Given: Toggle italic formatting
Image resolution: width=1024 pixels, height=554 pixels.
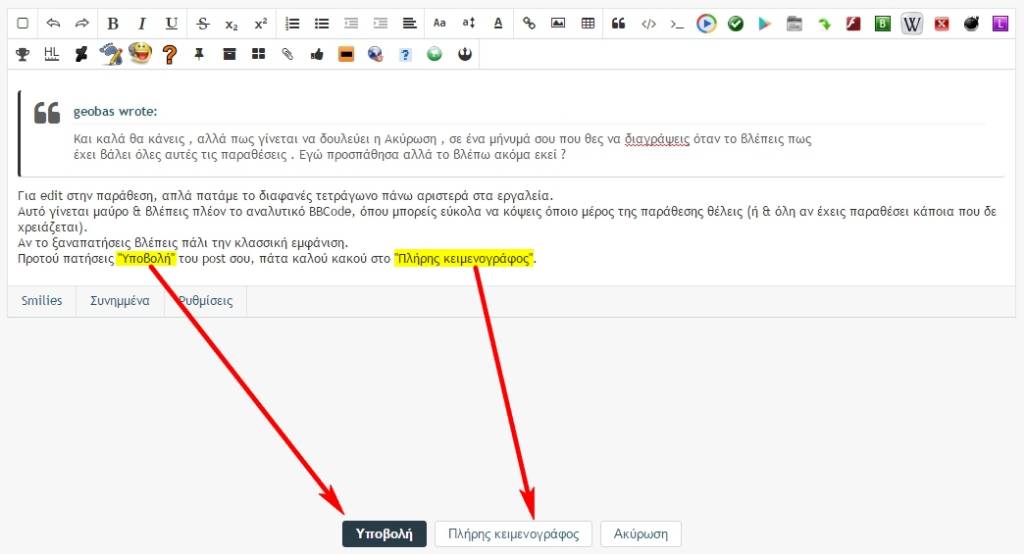Looking at the screenshot, I should (x=142, y=24).
